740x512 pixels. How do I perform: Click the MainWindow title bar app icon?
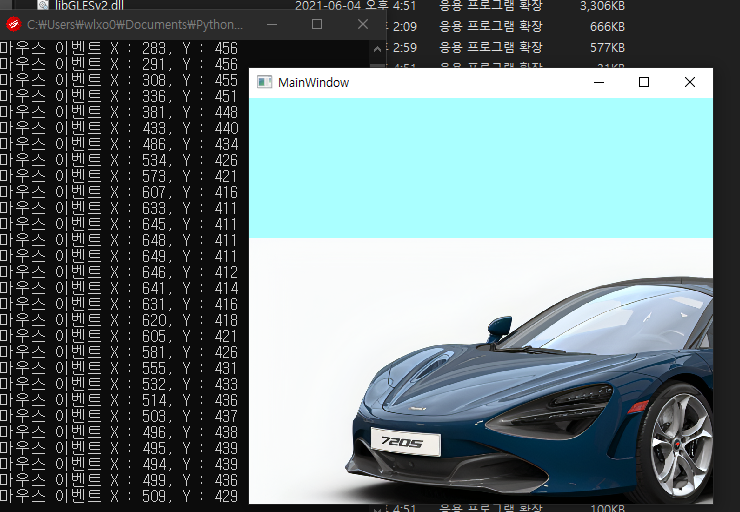[264, 82]
